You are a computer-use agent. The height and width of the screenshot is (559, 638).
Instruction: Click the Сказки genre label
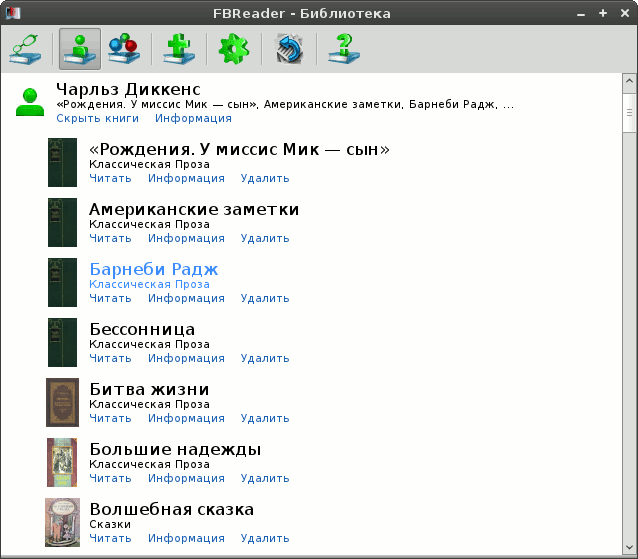pyautogui.click(x=110, y=524)
